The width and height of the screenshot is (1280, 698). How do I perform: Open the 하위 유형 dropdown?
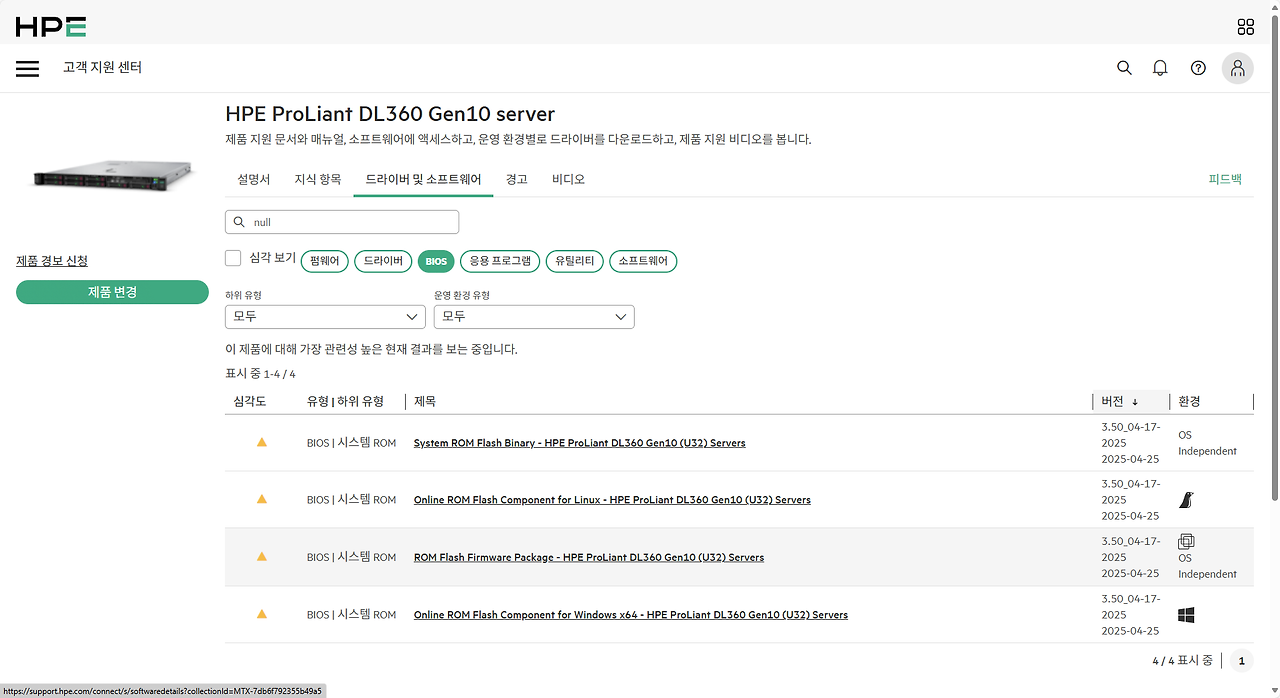coord(324,316)
